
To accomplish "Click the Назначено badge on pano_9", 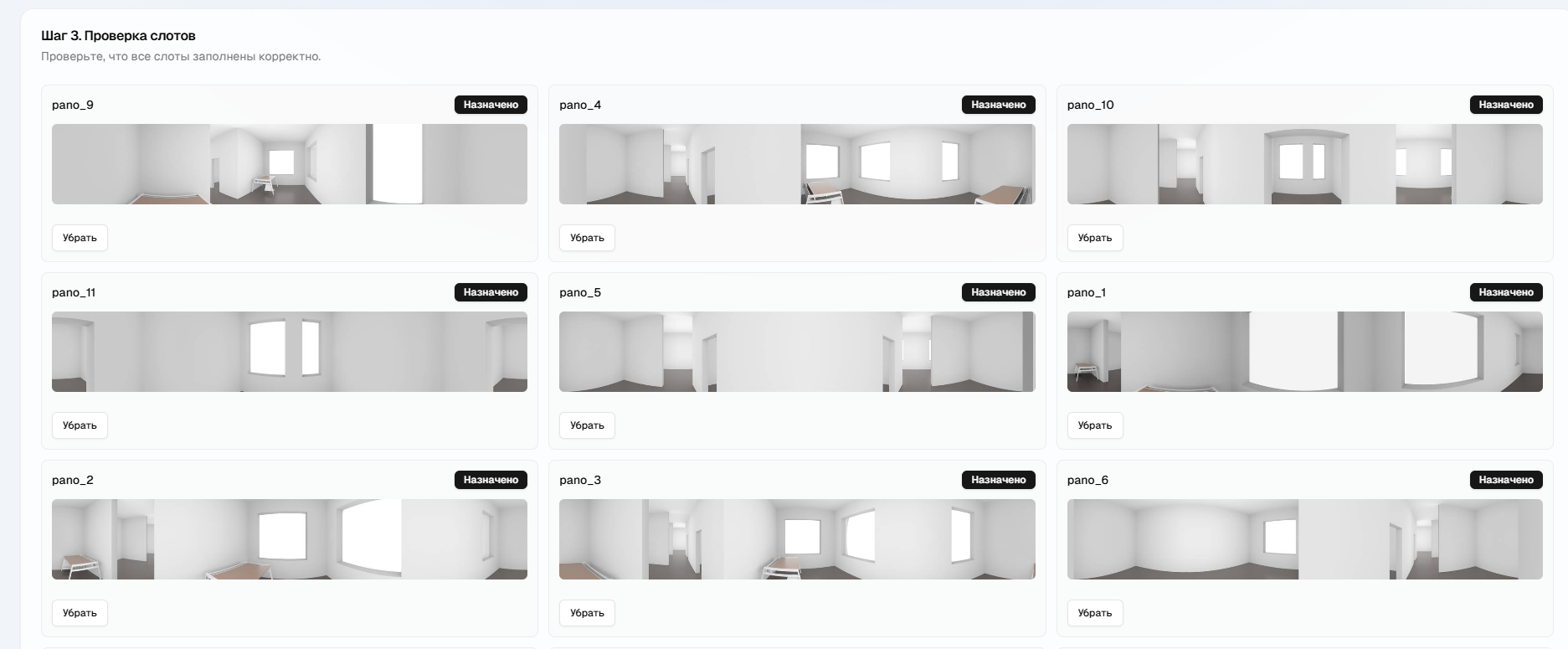I will click(491, 105).
